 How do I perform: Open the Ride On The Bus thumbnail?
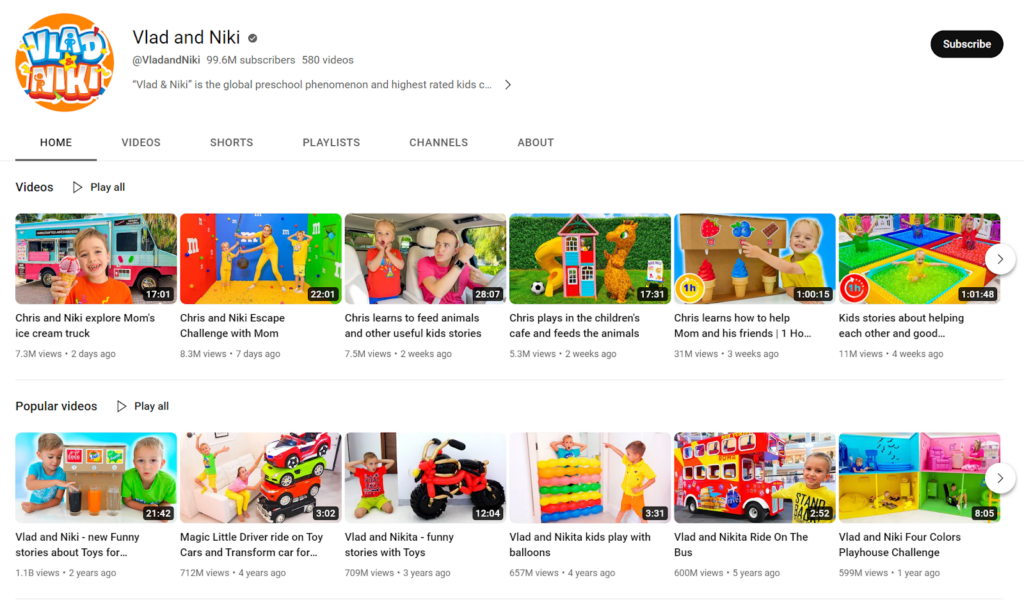pos(754,478)
